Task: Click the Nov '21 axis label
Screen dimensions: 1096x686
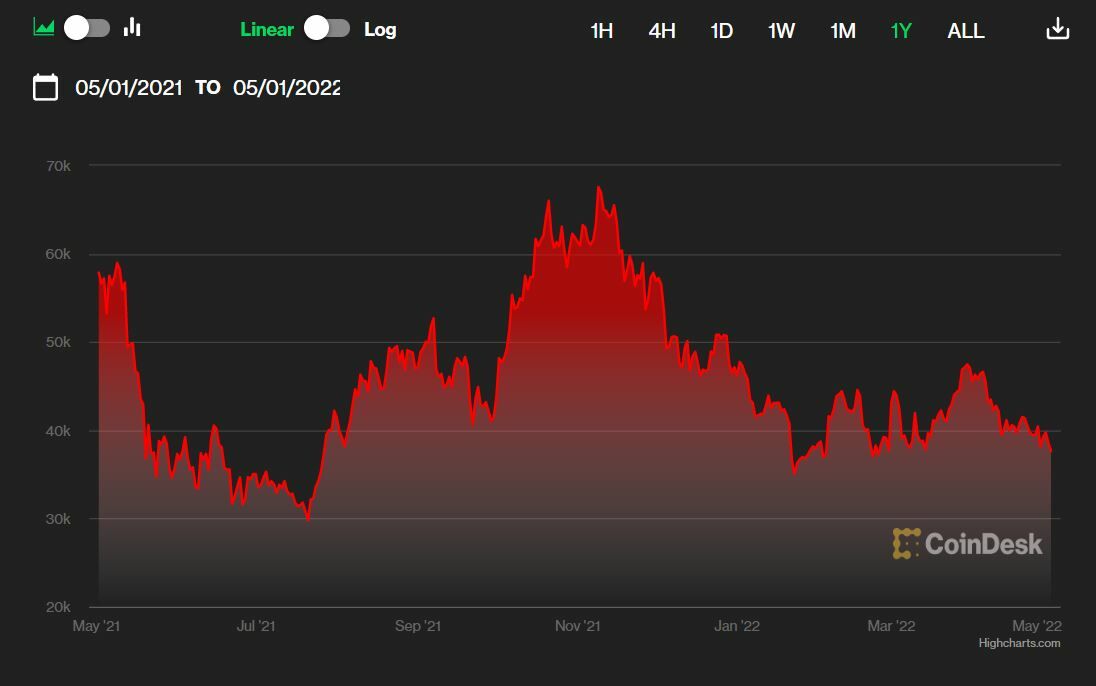Action: 577,626
